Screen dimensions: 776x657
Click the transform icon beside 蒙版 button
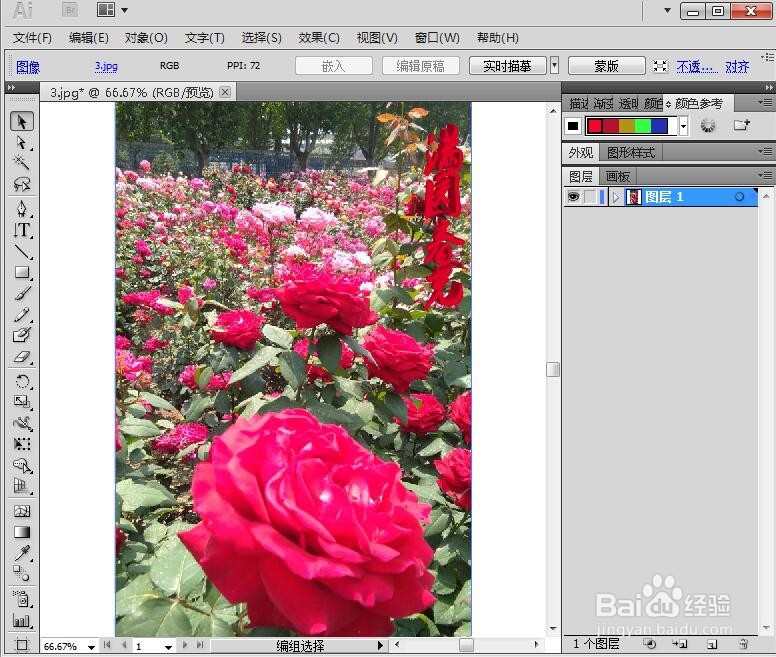pyautogui.click(x=660, y=66)
